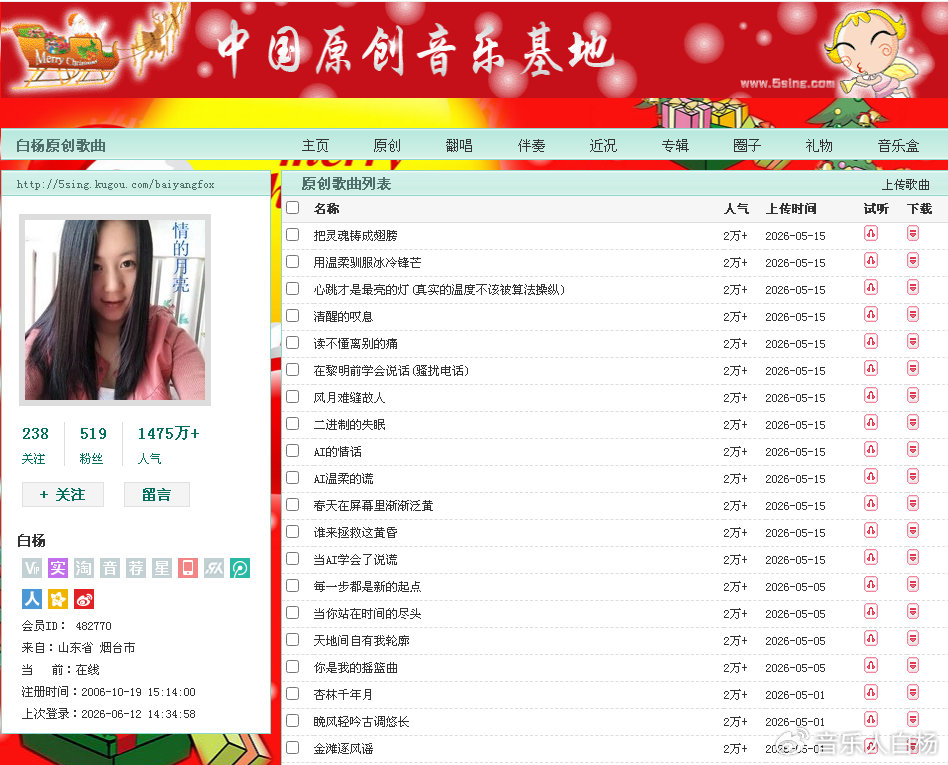Image resolution: width=948 pixels, height=765 pixels.
Task: Click the 留言 message button
Action: pyautogui.click(x=157, y=495)
